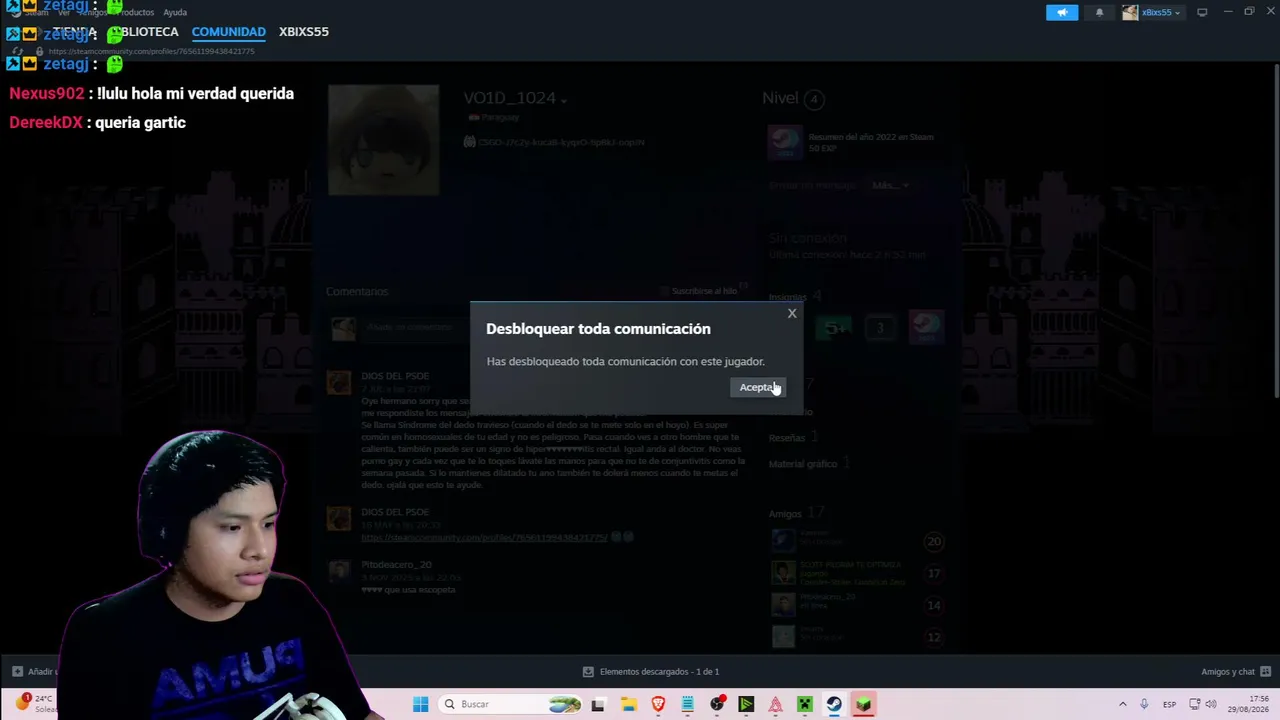Image resolution: width=1280 pixels, height=720 pixels.
Task: Open the Minecraft creeper icon on the taskbar
Action: click(804, 704)
